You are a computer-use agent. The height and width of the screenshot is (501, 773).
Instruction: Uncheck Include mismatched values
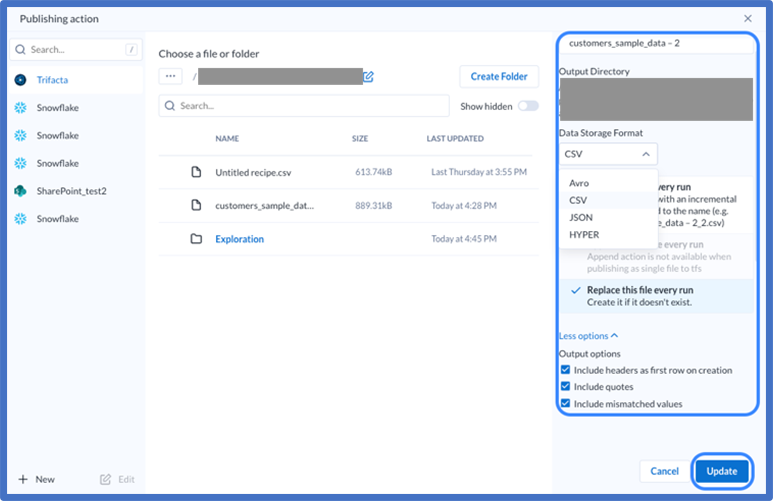click(x=565, y=403)
